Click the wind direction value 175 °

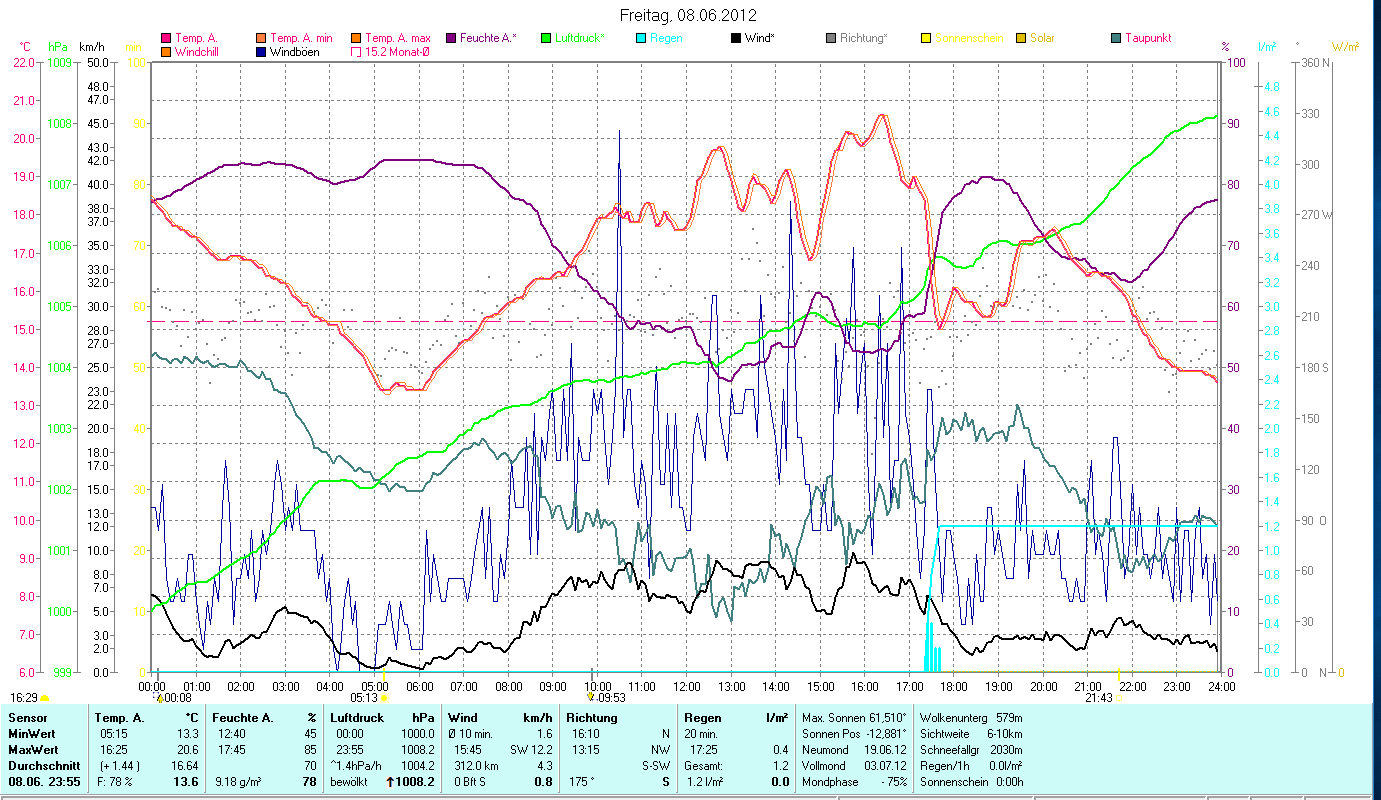[x=583, y=782]
